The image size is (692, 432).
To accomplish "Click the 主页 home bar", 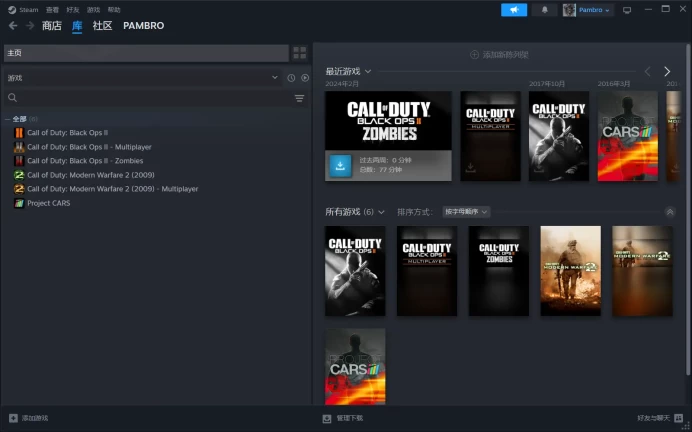I will [x=146, y=53].
